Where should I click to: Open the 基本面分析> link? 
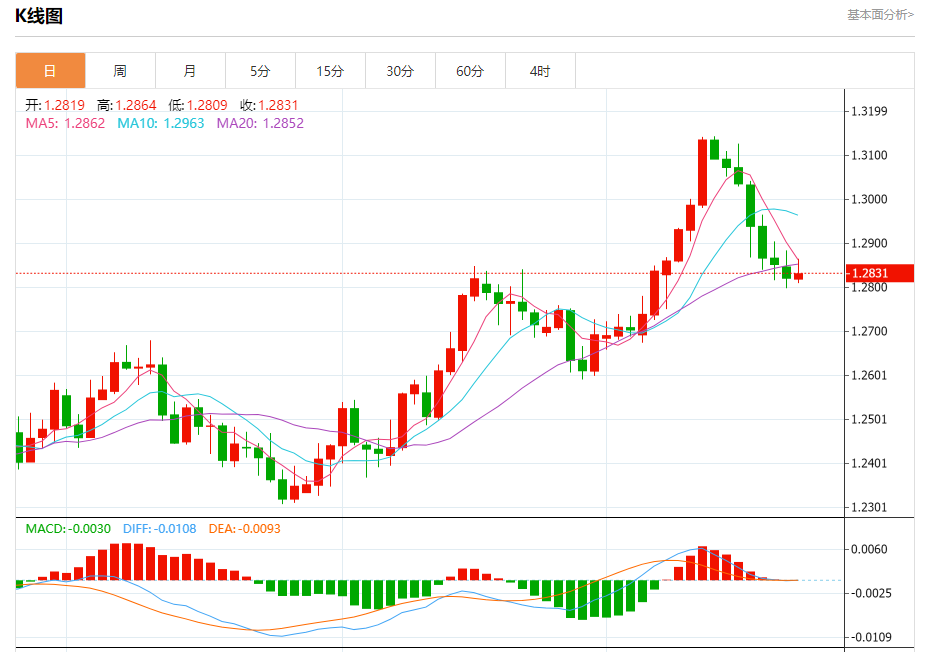[880, 15]
